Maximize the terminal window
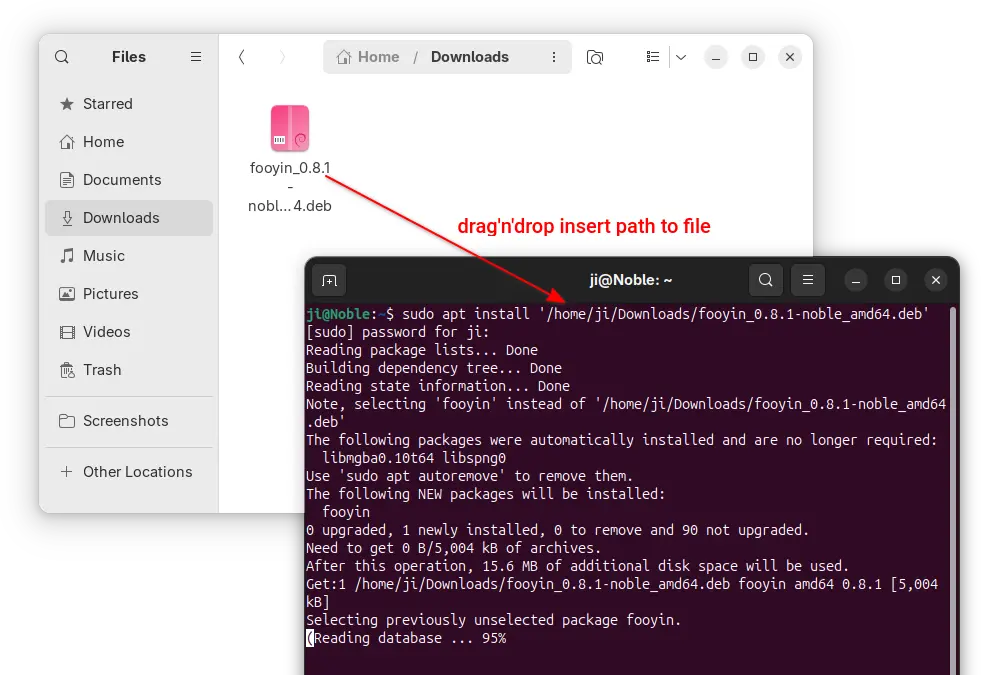Screen dimensions: 996x675 point(896,280)
